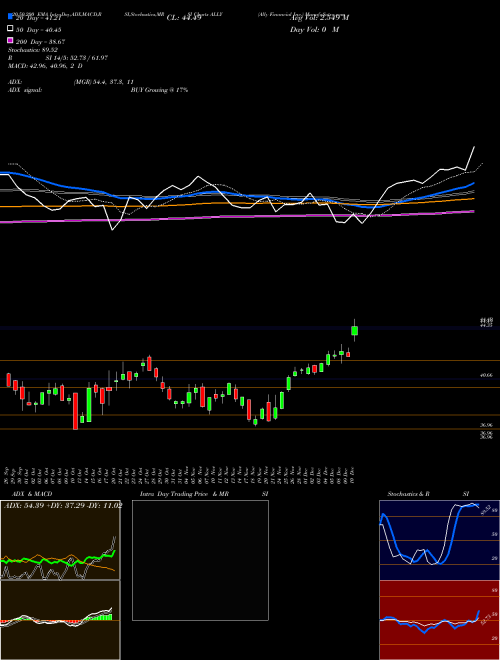Click the white price line peak on EMA chart
The height and width of the screenshot is (660, 500).
pos(474,147)
